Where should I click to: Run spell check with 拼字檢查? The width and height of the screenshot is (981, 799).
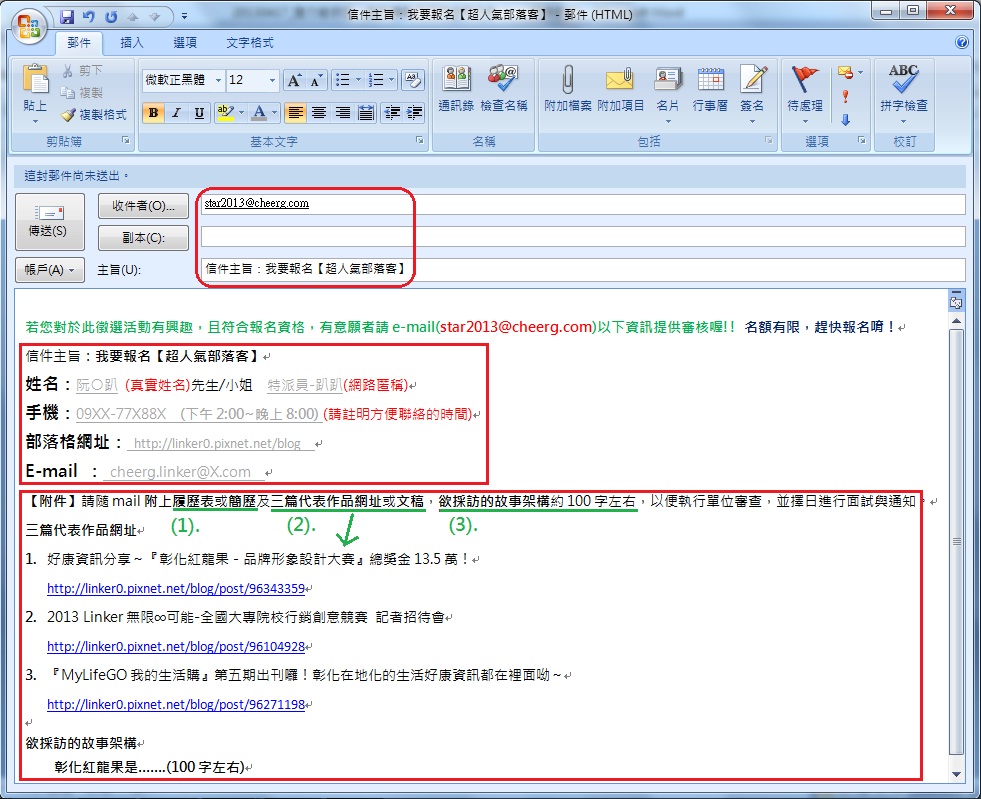[903, 94]
